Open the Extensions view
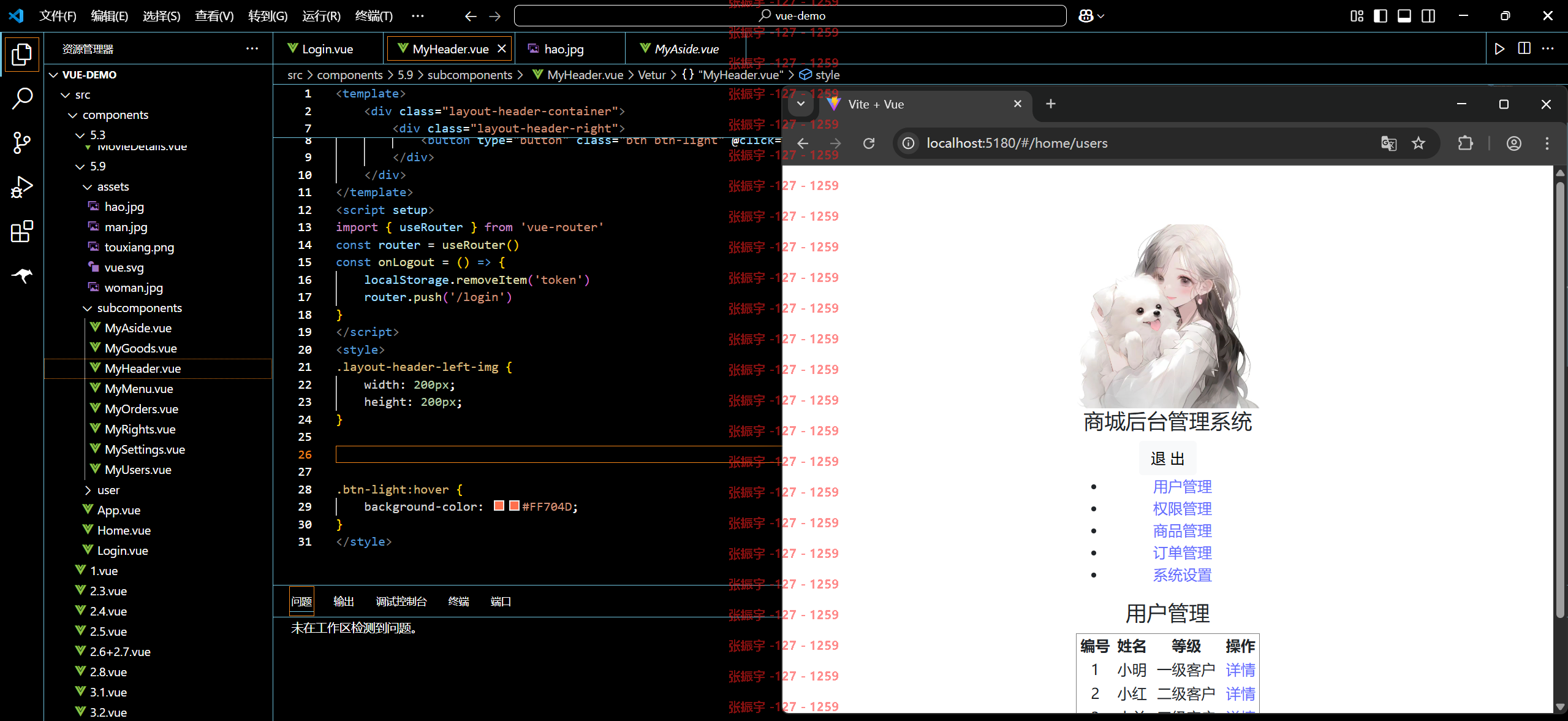Screen dimensions: 1568x721 click(22, 231)
